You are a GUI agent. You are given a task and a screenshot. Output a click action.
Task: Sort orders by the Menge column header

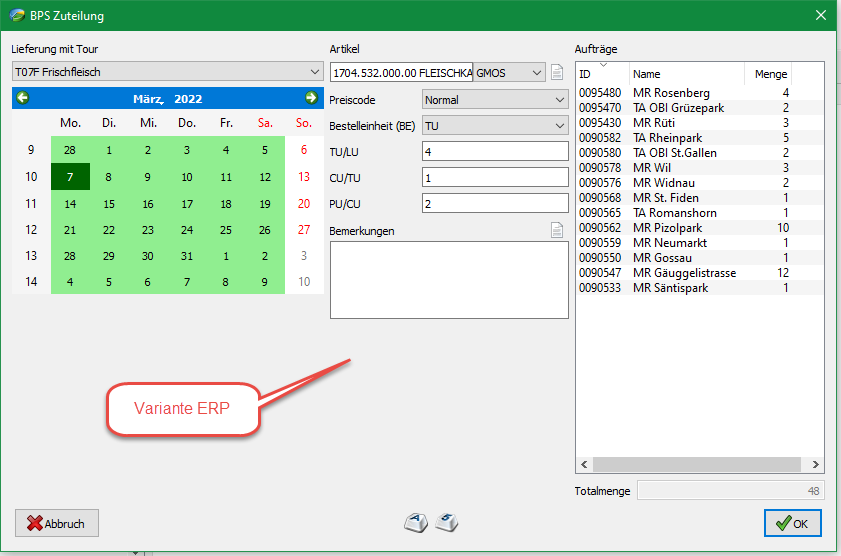coord(770,74)
